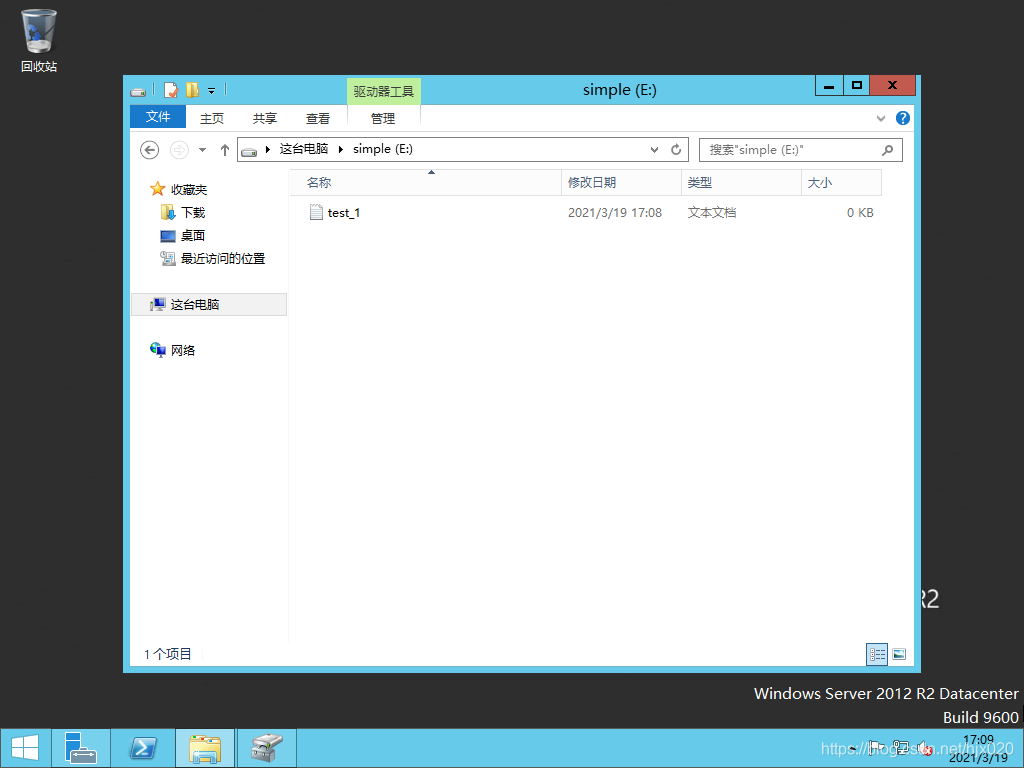
Task: Refresh the folder with the refresh icon
Action: pyautogui.click(x=676, y=150)
